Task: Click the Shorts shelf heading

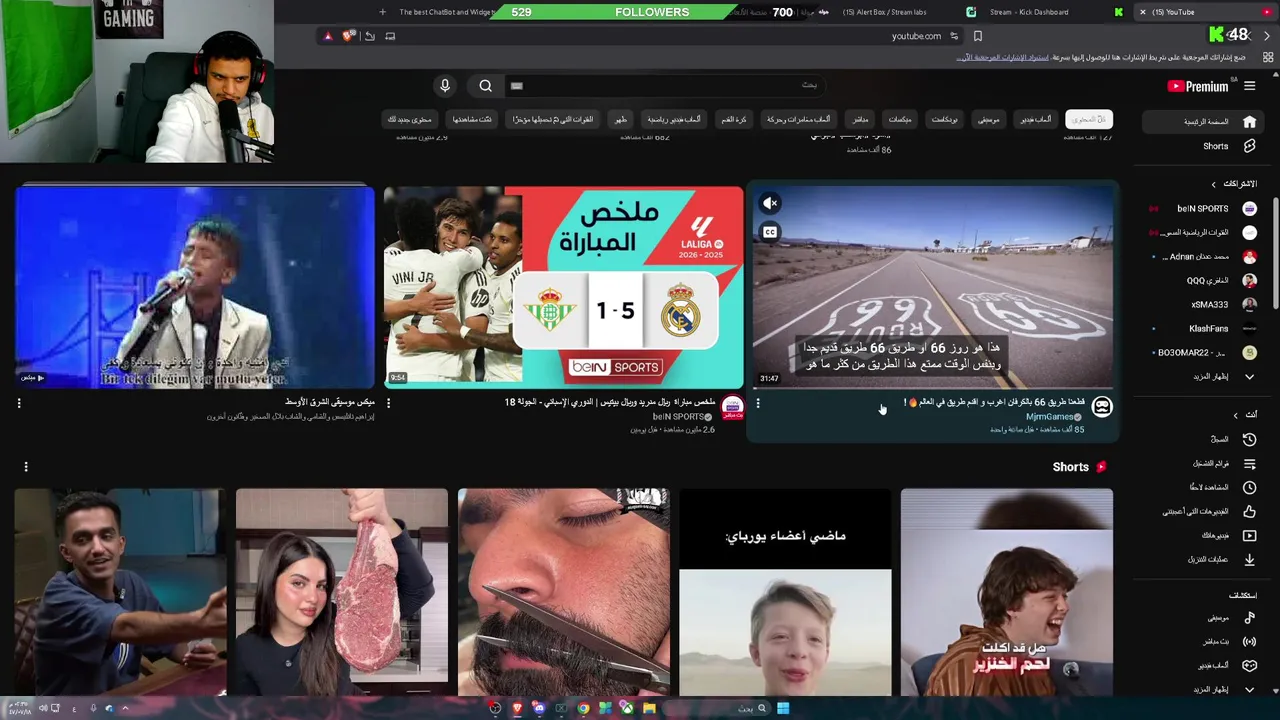Action: coord(1070,467)
